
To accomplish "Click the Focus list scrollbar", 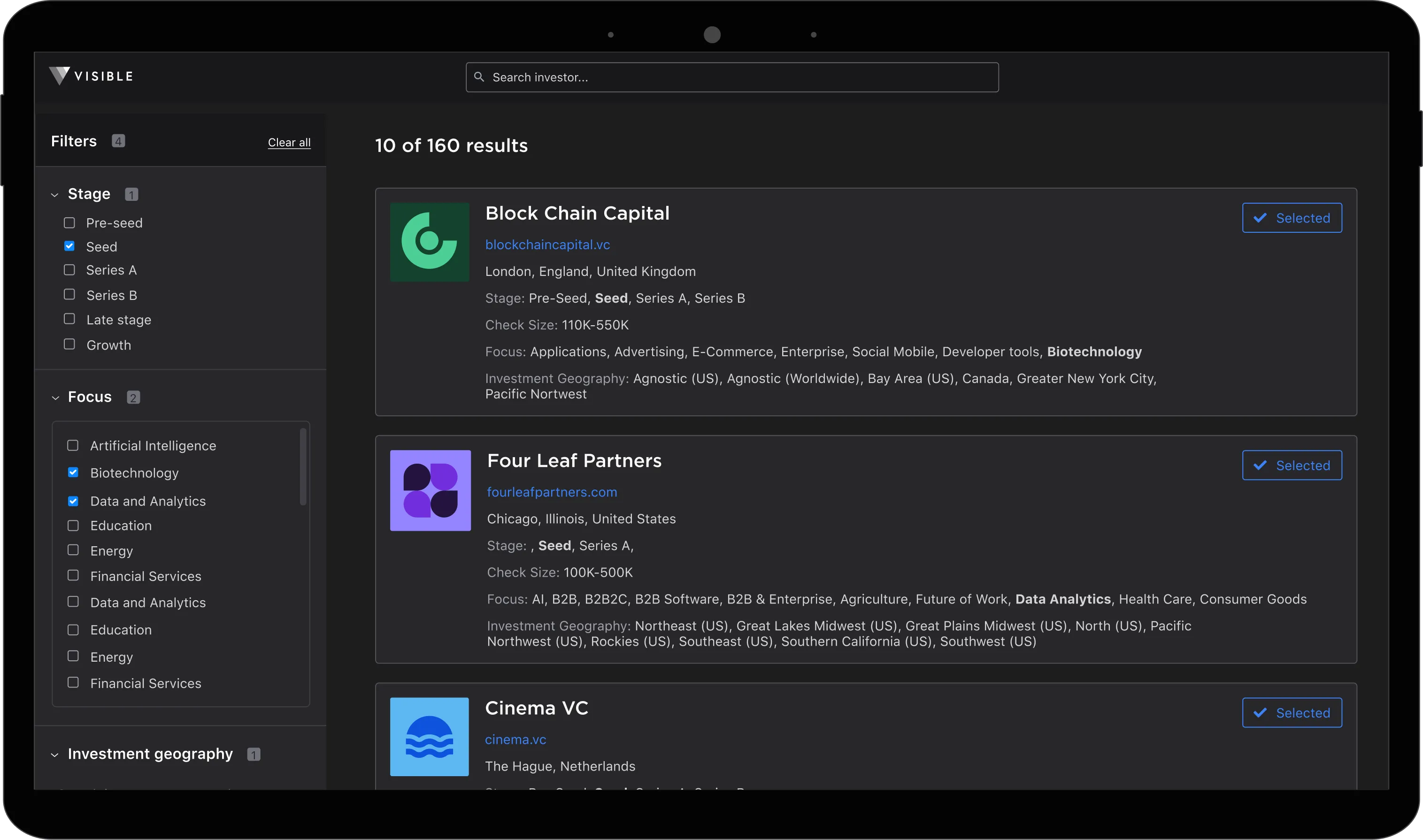I will [303, 466].
